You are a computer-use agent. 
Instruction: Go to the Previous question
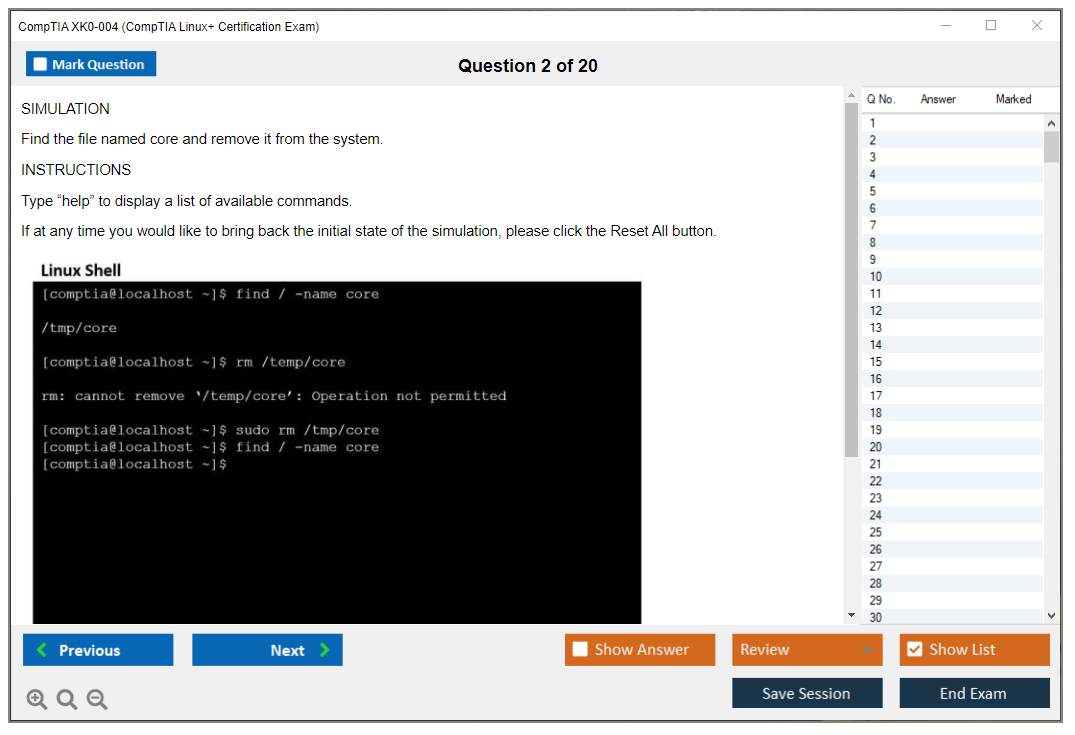tap(98, 650)
